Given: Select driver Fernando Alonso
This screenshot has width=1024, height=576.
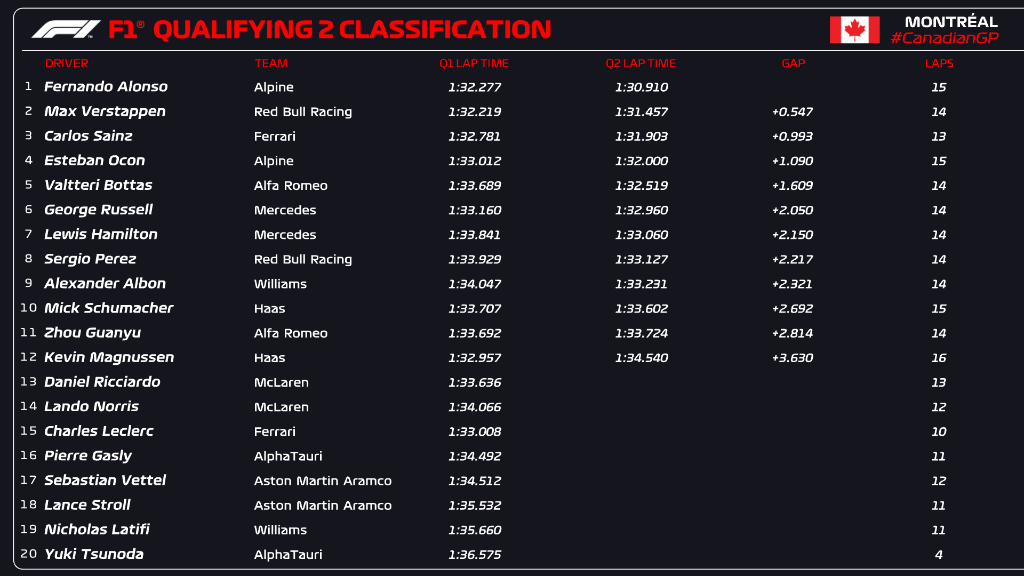Looking at the screenshot, I should (106, 87).
